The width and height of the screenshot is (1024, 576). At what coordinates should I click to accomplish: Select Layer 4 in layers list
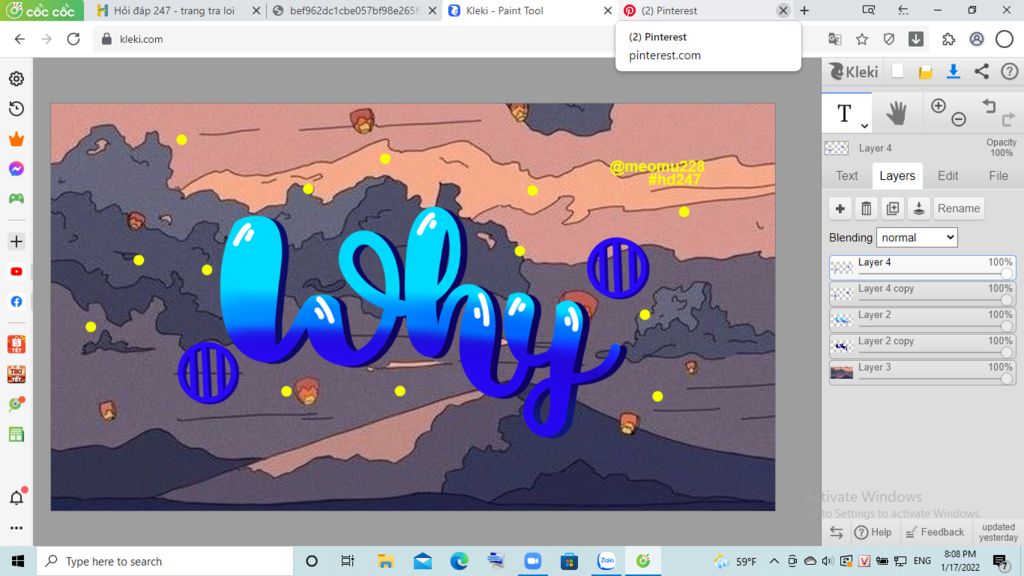922,267
